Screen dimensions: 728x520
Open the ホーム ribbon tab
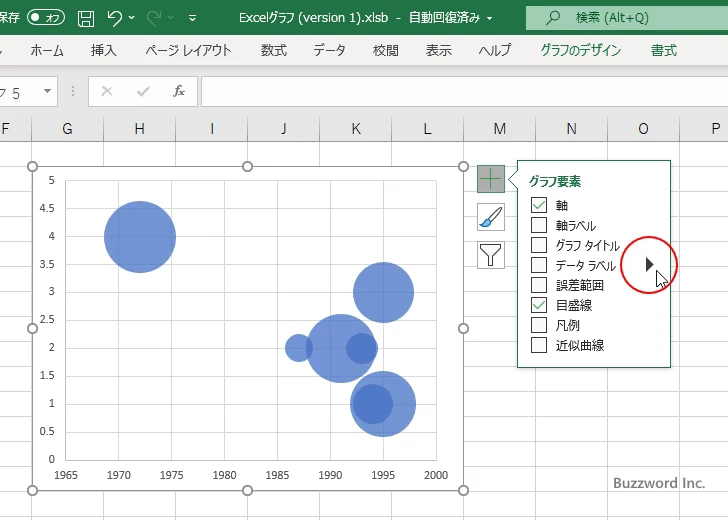click(47, 50)
